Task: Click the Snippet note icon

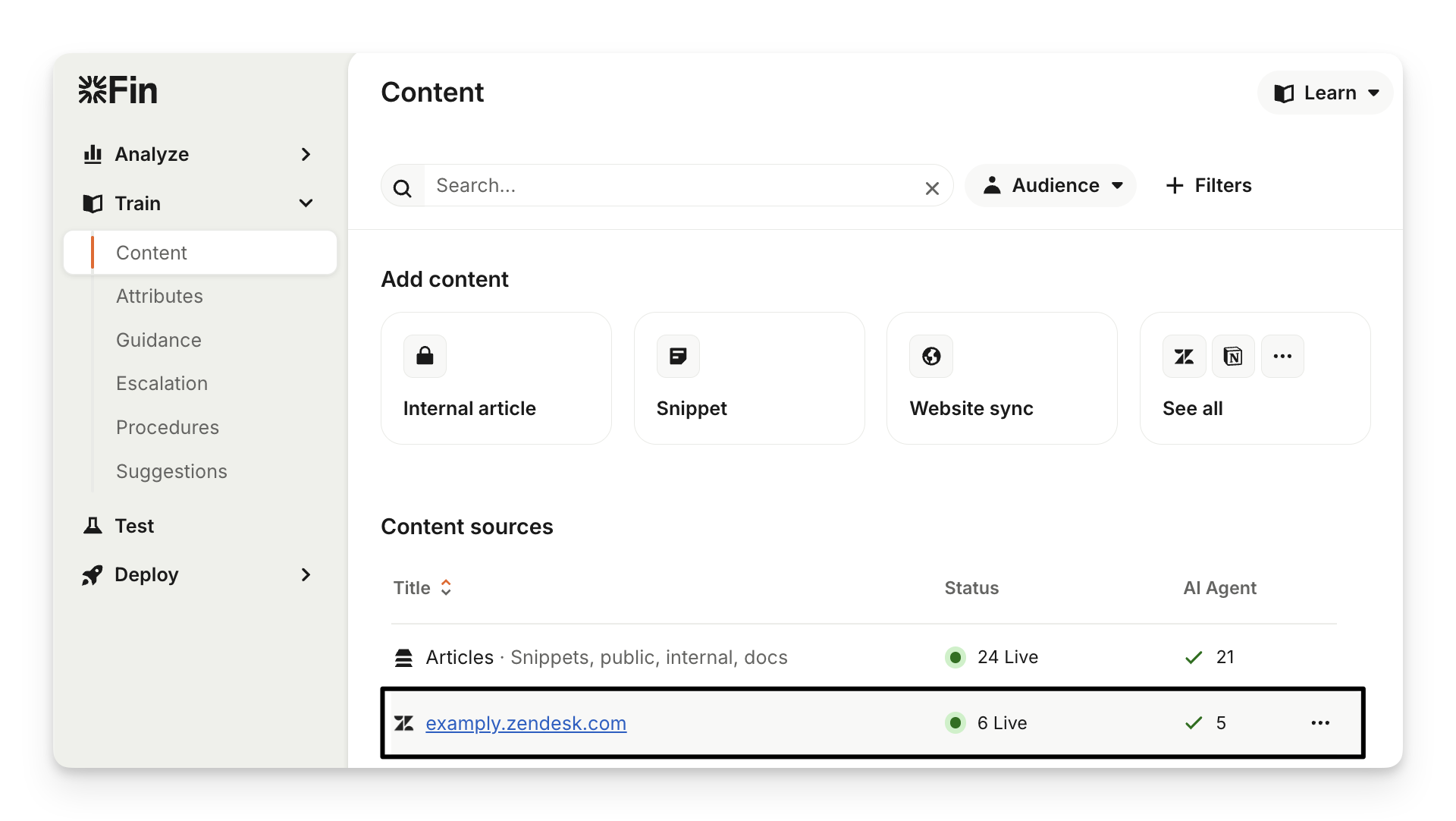Action: pos(678,356)
